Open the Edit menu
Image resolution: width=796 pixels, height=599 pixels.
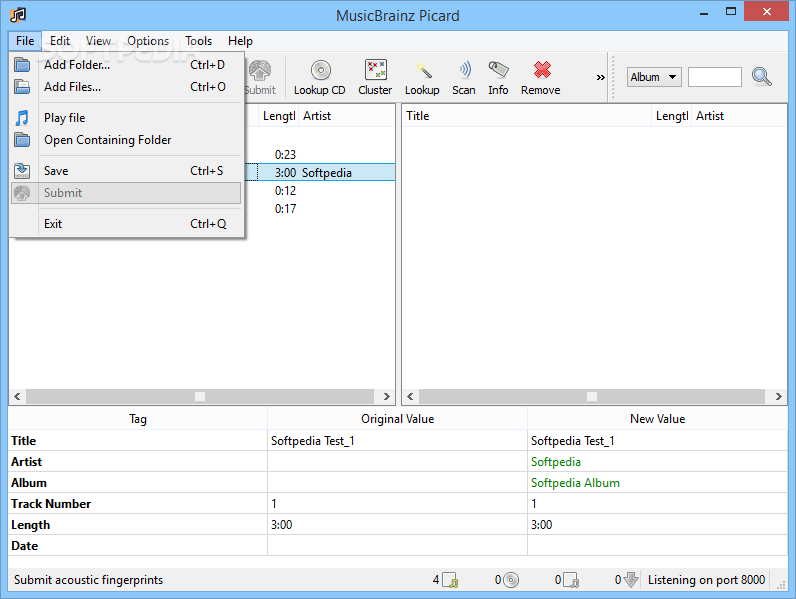click(x=60, y=41)
